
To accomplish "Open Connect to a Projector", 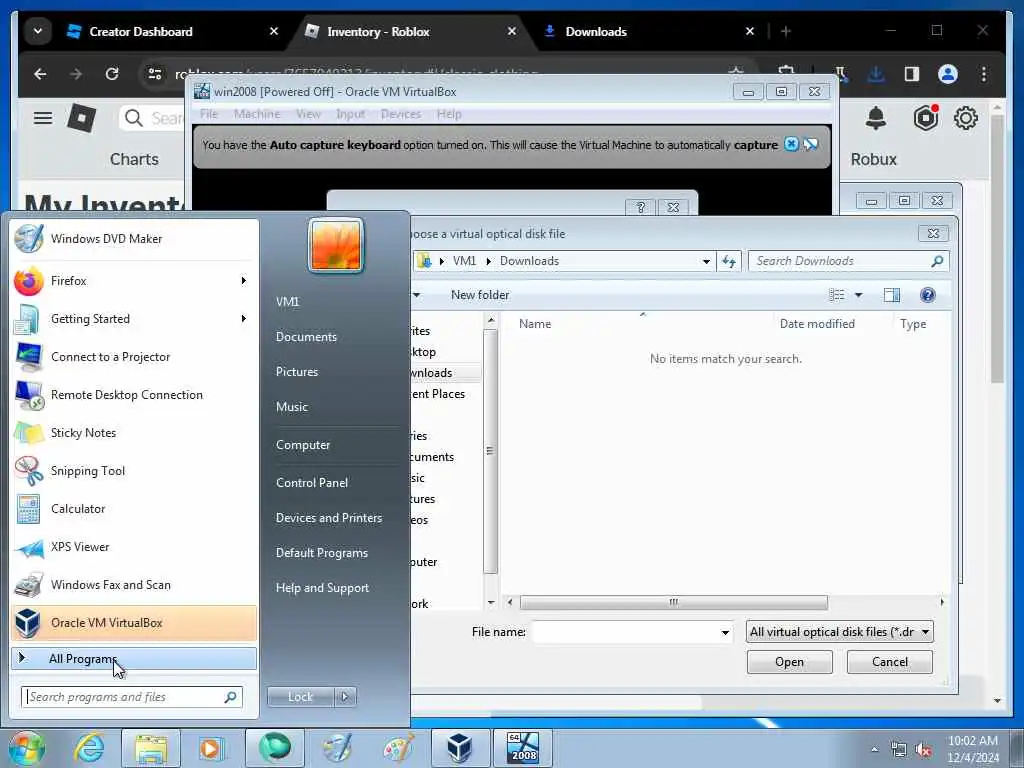I will pyautogui.click(x=134, y=357).
